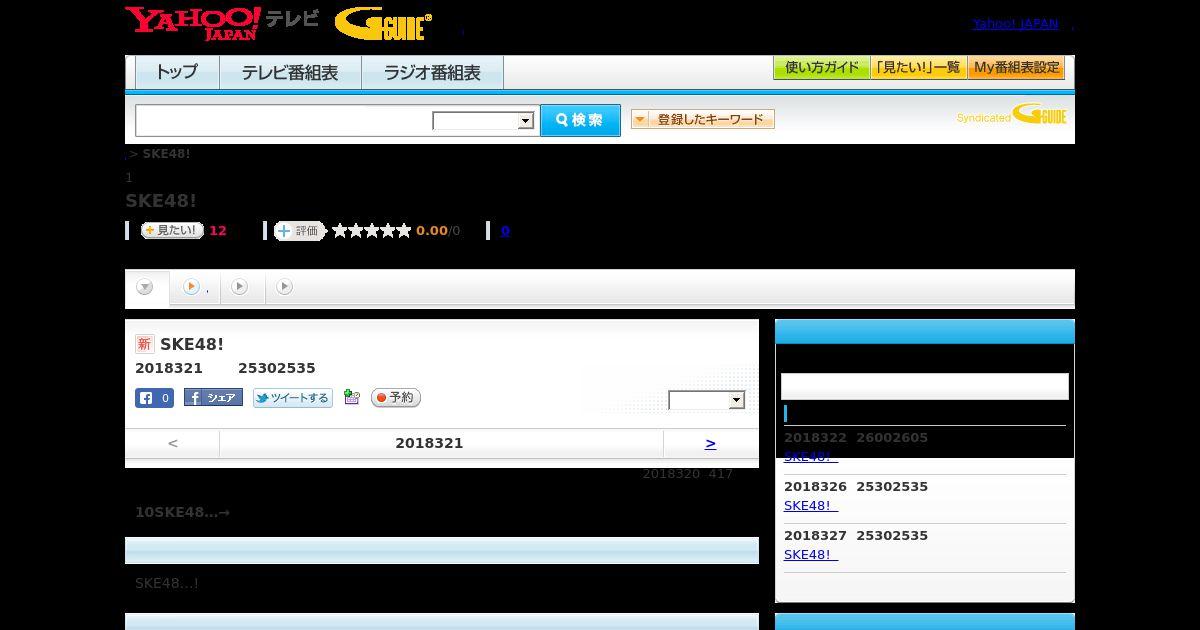Select the first rating star
This screenshot has width=1200, height=630.
pos(340,231)
